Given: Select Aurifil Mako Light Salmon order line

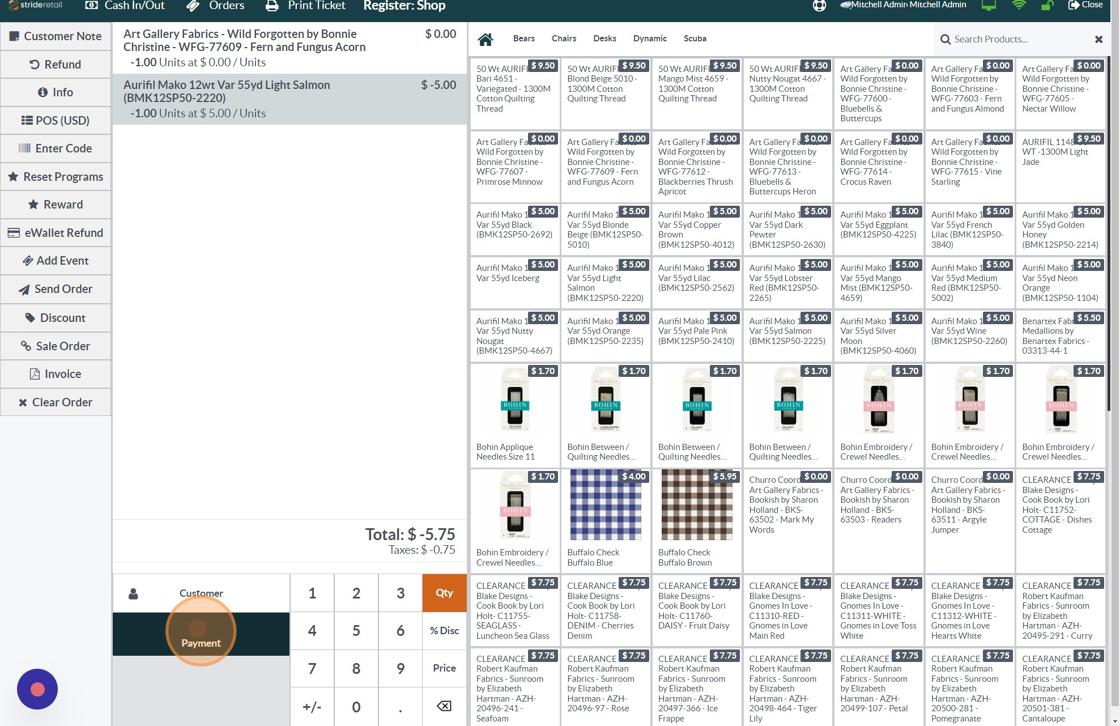Looking at the screenshot, I should pyautogui.click(x=290, y=99).
